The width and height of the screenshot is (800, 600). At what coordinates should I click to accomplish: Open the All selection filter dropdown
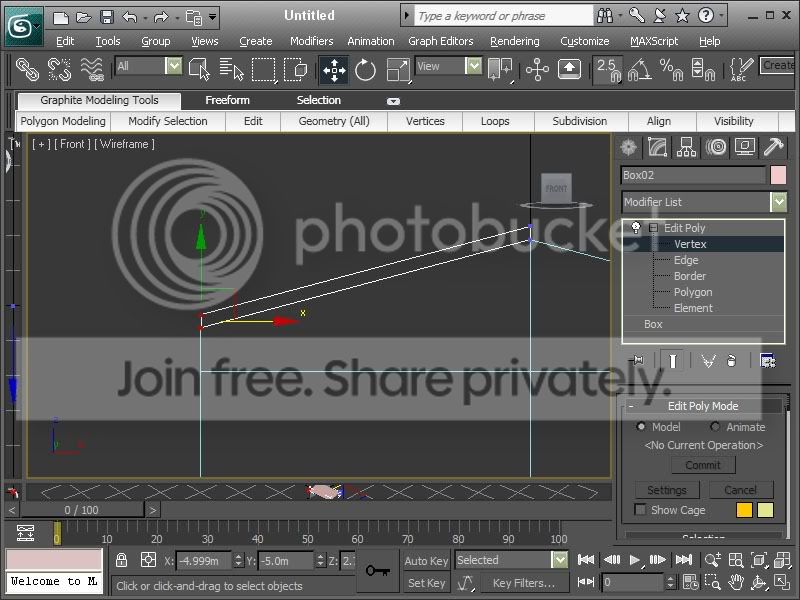pos(173,66)
